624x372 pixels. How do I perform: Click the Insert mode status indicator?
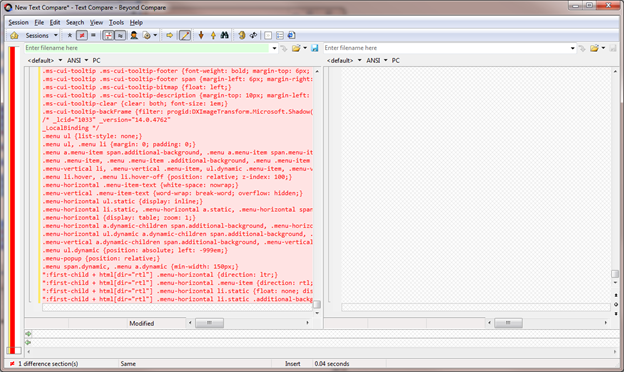292,364
